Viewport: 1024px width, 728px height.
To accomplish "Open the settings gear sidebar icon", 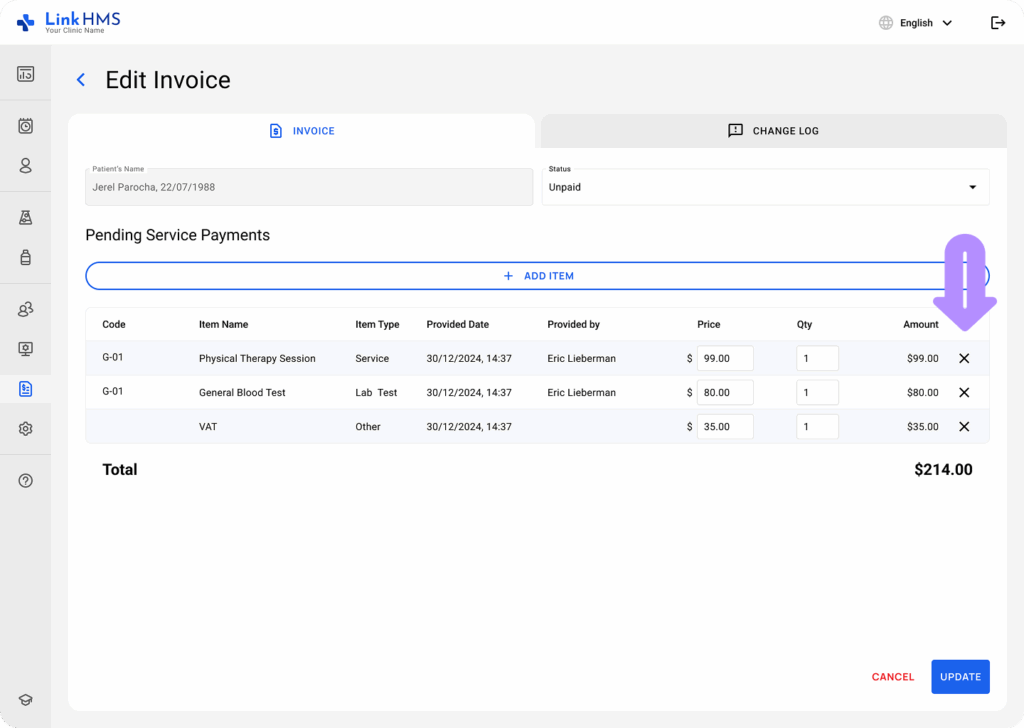I will [25, 429].
